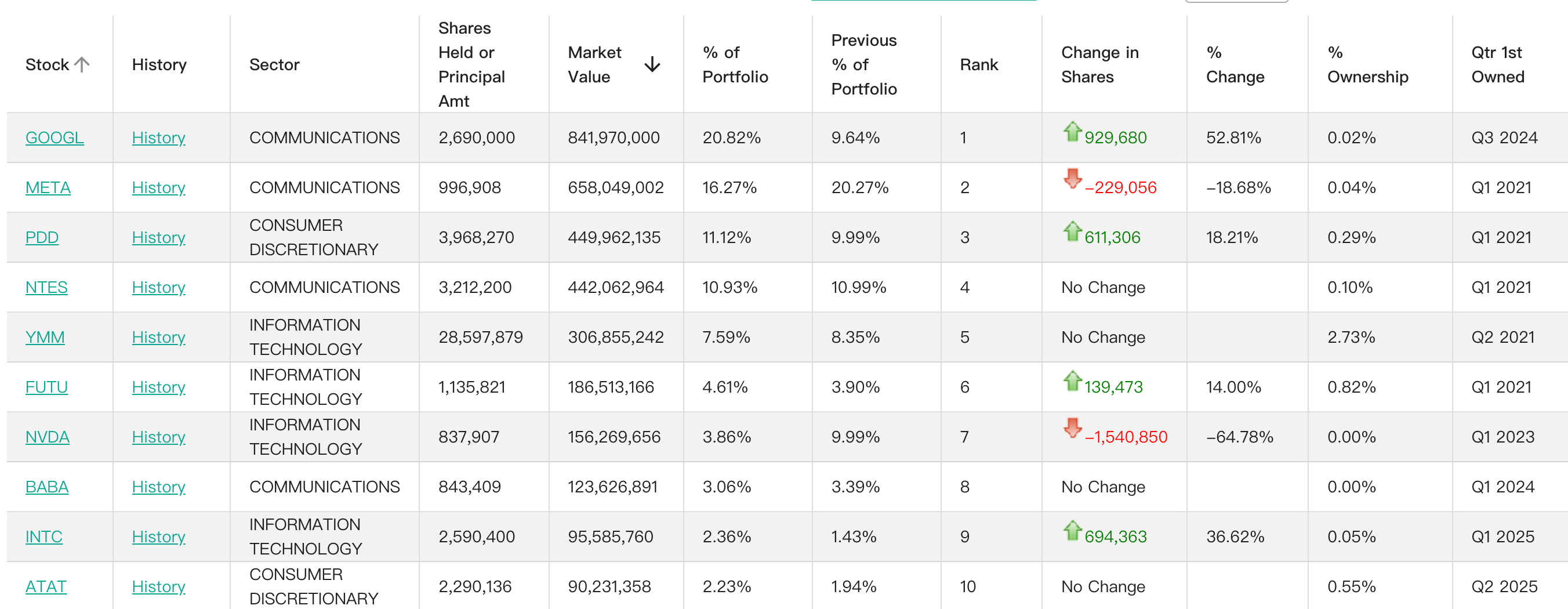Image resolution: width=1568 pixels, height=609 pixels.
Task: Click the ascending sort arrow beside Stock
Action: pos(82,64)
